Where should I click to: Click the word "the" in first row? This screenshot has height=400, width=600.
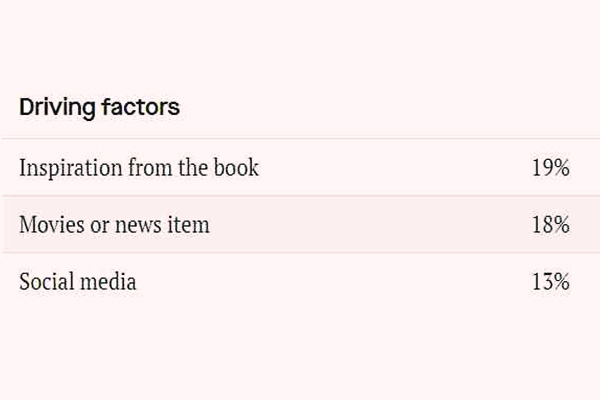pos(192,168)
